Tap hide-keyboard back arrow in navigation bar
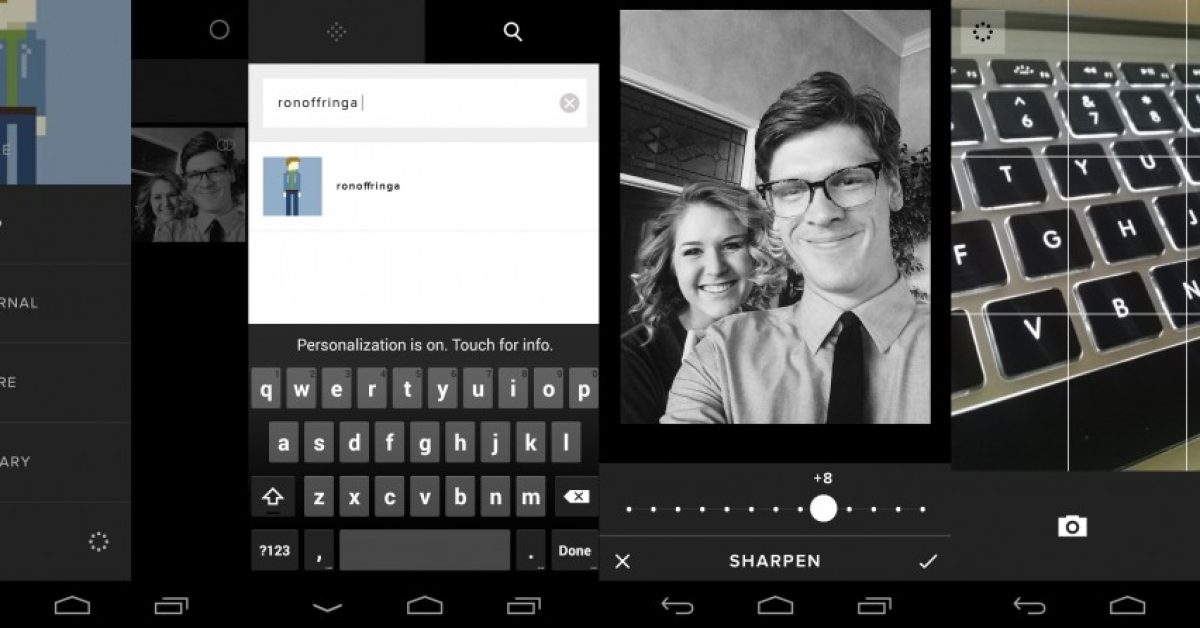The height and width of the screenshot is (628, 1200). click(x=327, y=605)
